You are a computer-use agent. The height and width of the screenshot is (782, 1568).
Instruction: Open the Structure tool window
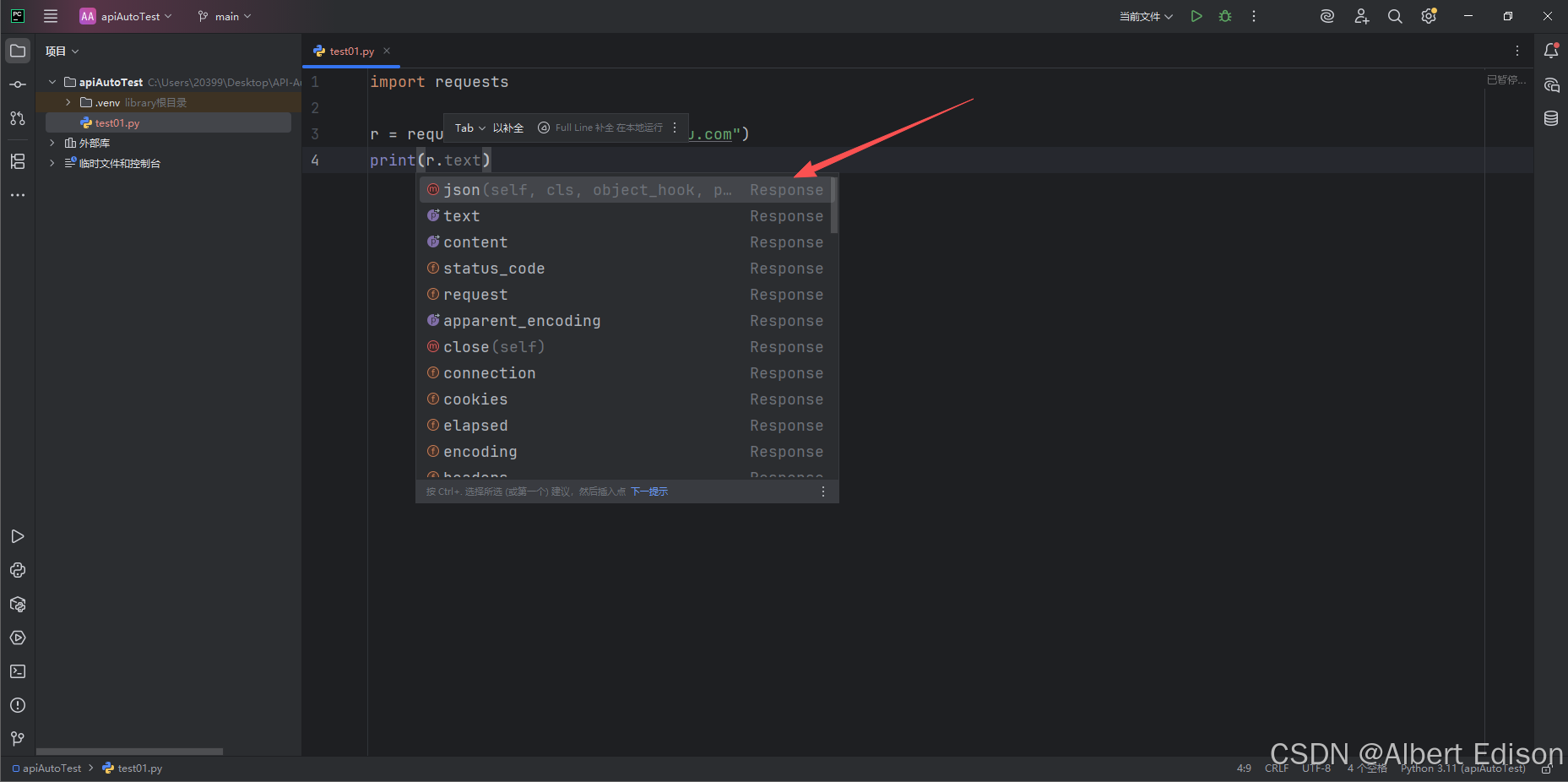18,161
